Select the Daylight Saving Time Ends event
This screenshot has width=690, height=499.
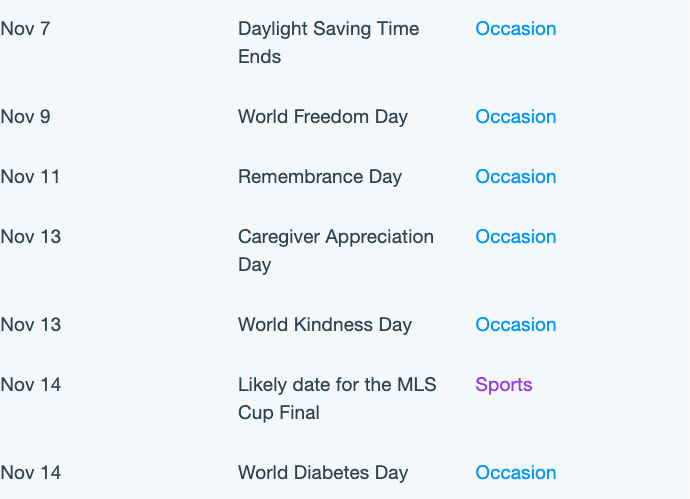click(329, 43)
